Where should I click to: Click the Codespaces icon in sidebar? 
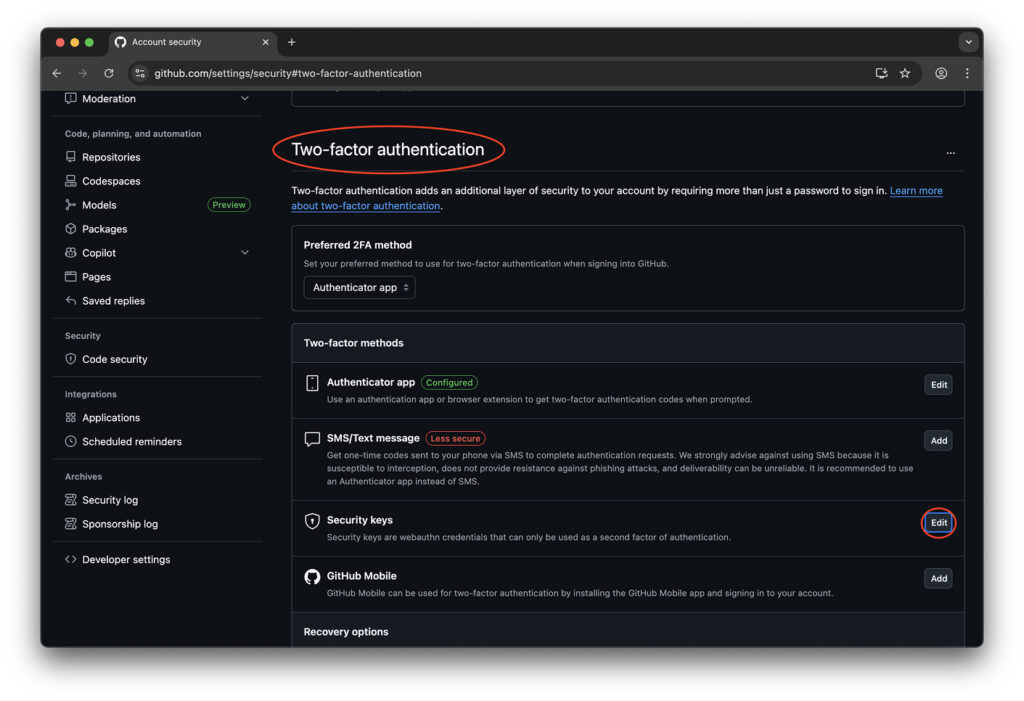click(71, 181)
